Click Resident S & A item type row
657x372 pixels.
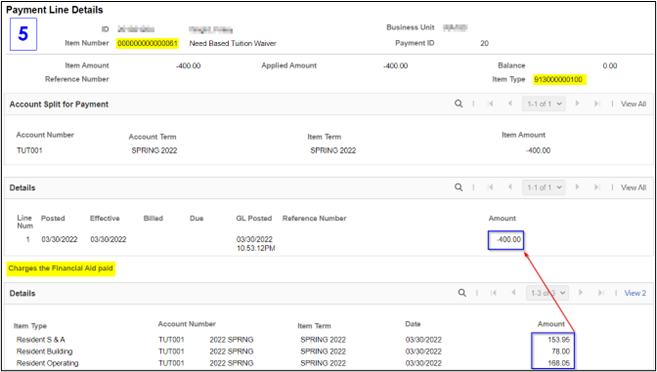(41, 340)
